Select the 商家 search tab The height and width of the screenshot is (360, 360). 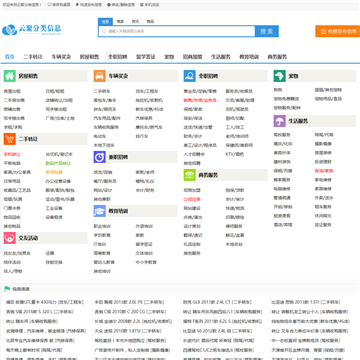(x=120, y=21)
